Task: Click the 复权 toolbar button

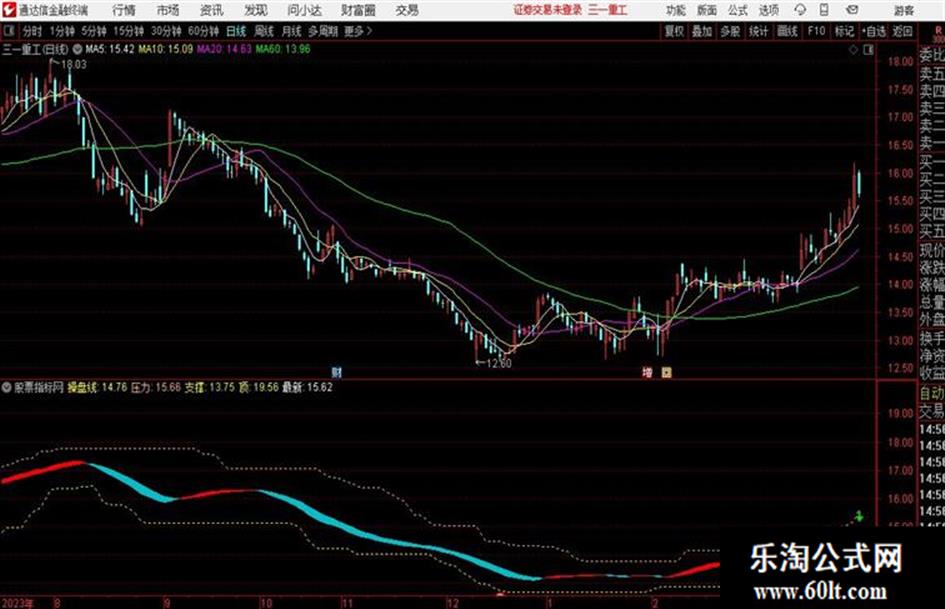Action: pos(674,31)
